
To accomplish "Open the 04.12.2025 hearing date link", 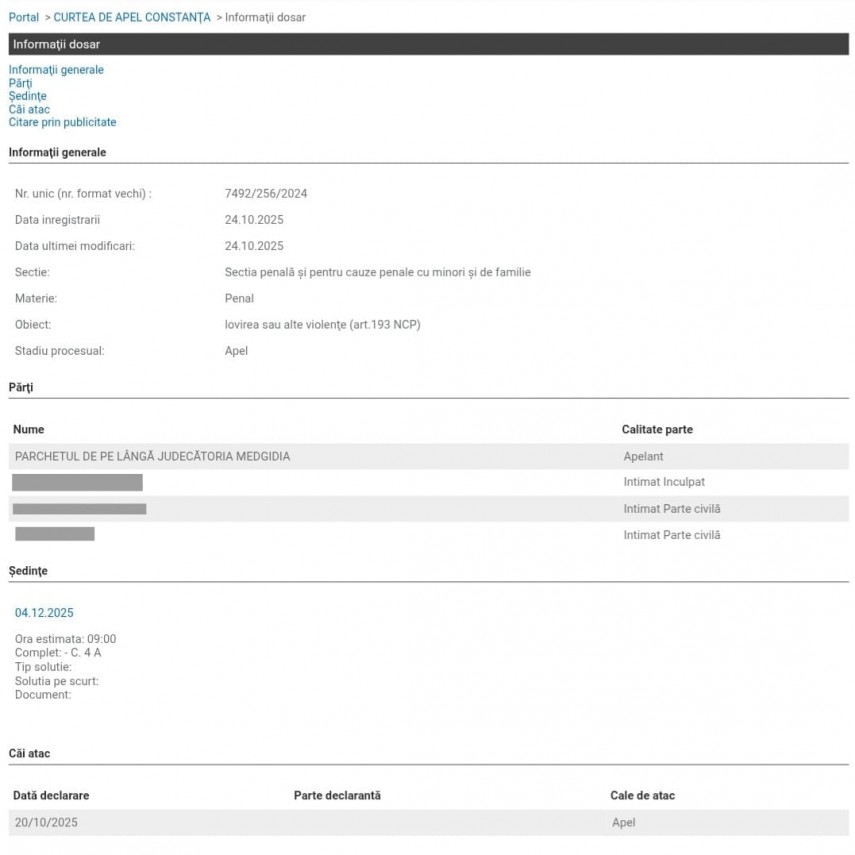I will pyautogui.click(x=44, y=613).
